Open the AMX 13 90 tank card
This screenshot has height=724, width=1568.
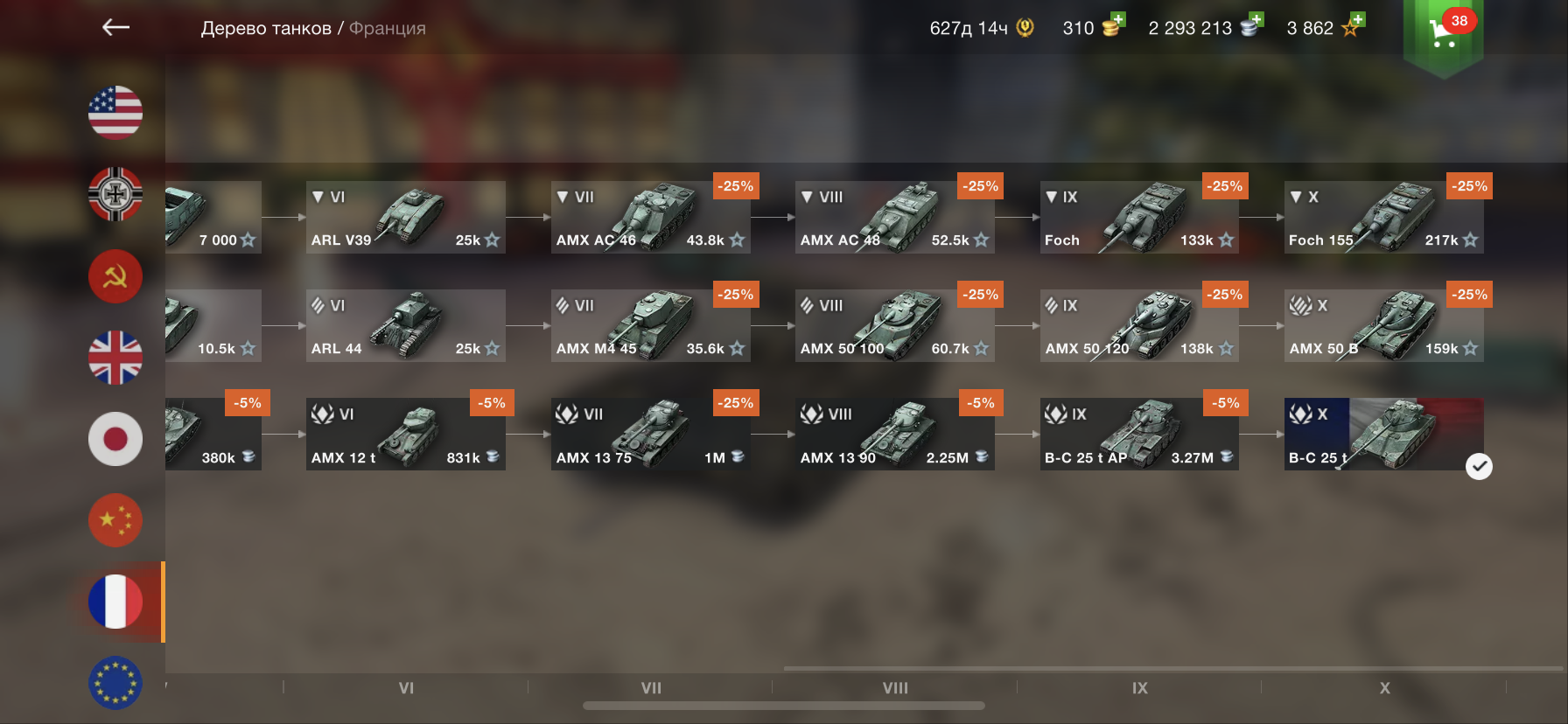[x=894, y=434]
